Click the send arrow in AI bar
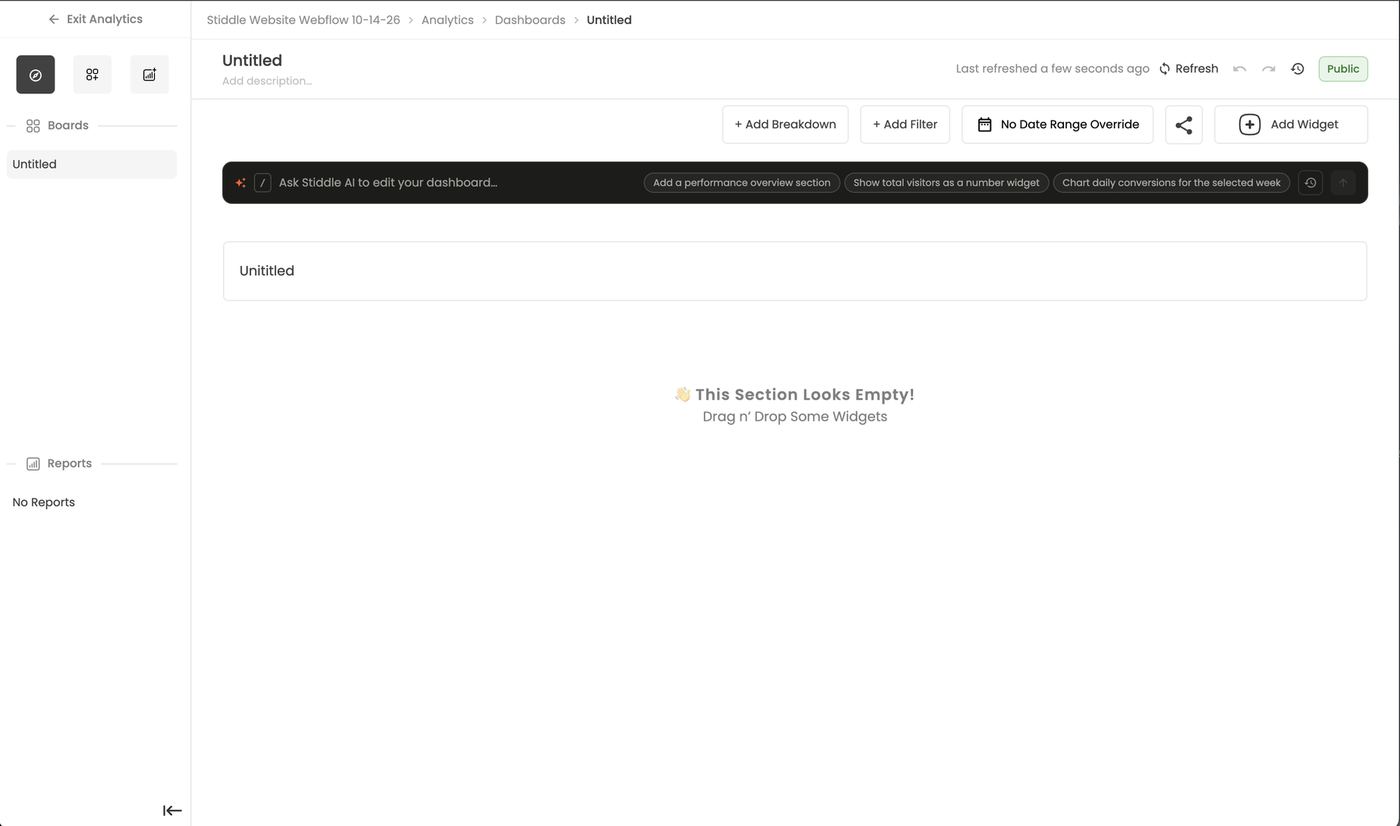The width and height of the screenshot is (1400, 826). pos(1343,183)
